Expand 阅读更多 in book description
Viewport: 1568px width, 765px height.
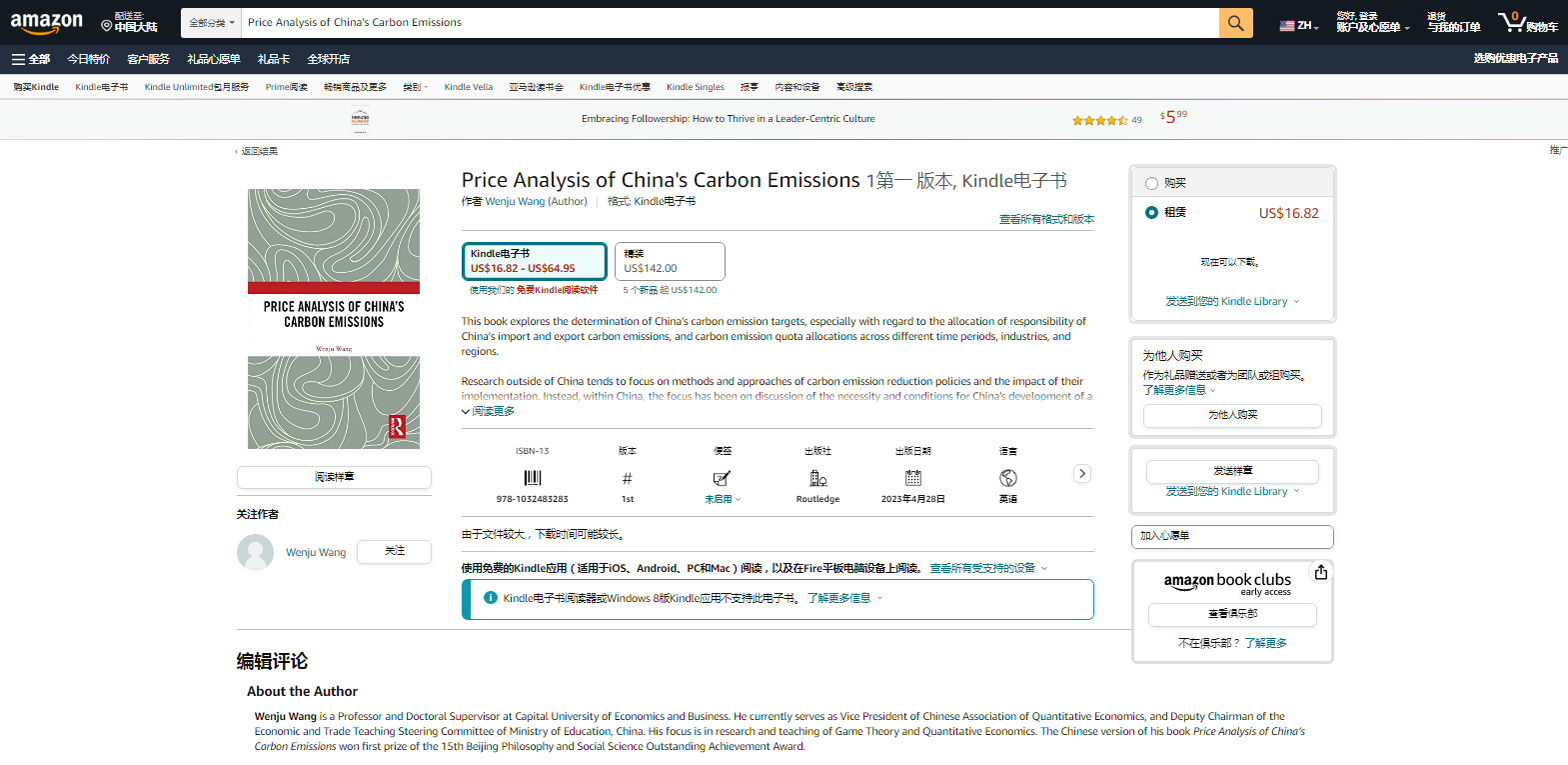(x=489, y=411)
